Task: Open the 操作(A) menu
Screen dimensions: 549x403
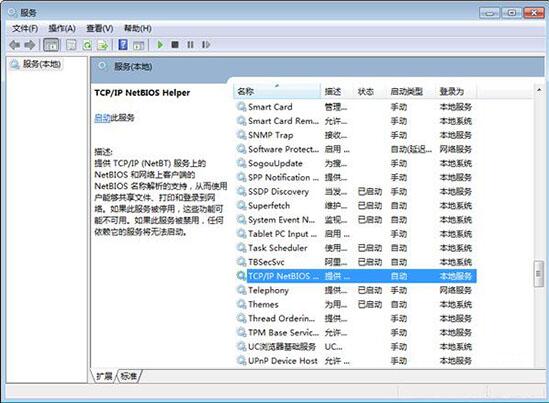Action: click(62, 28)
